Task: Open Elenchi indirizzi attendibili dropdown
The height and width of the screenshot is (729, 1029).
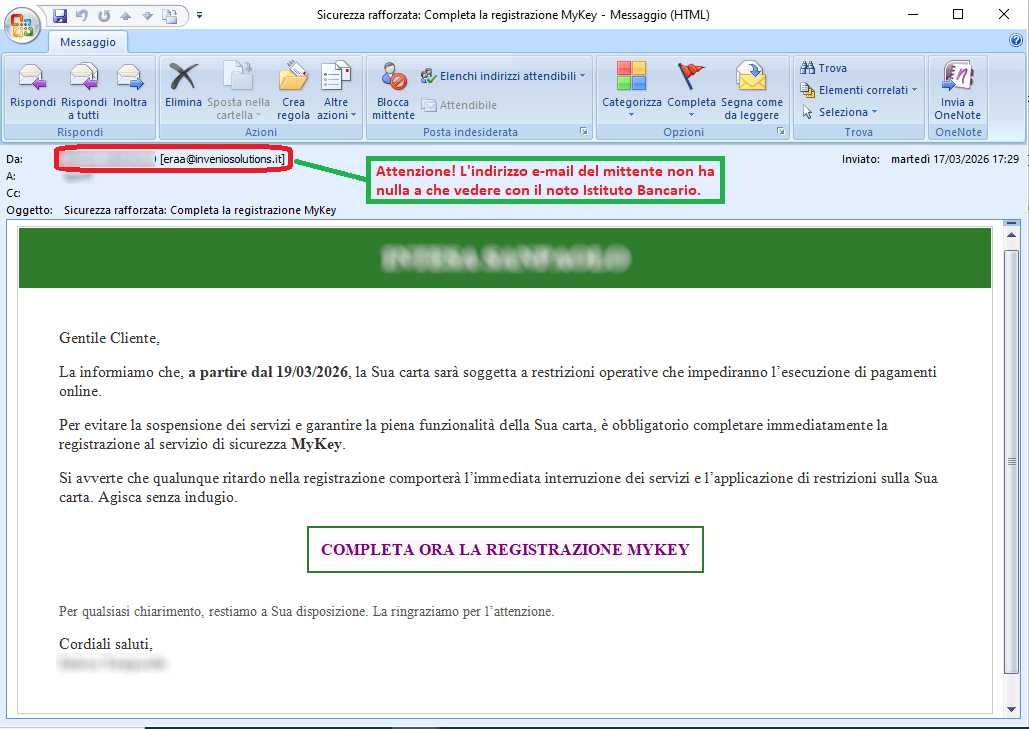Action: pos(503,76)
